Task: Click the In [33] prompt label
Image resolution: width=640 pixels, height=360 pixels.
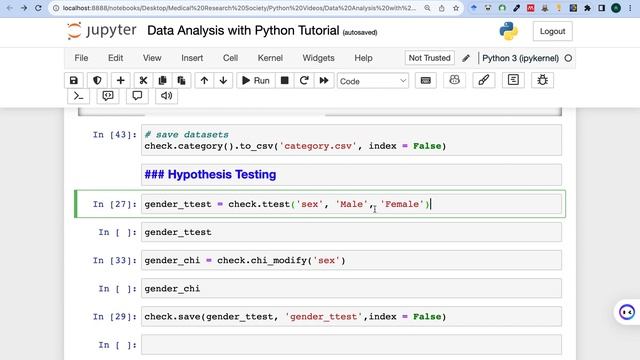Action: pos(115,260)
